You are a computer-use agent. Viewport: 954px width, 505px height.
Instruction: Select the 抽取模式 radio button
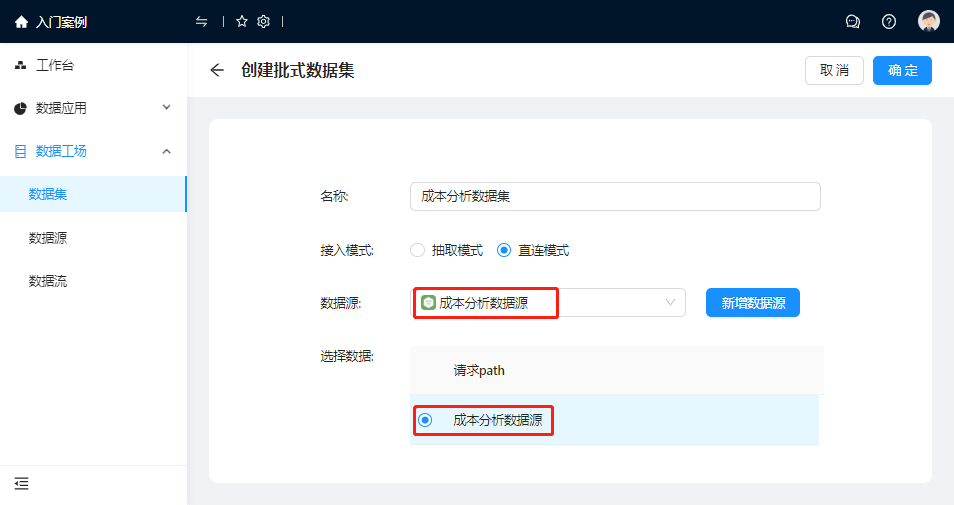[x=418, y=250]
